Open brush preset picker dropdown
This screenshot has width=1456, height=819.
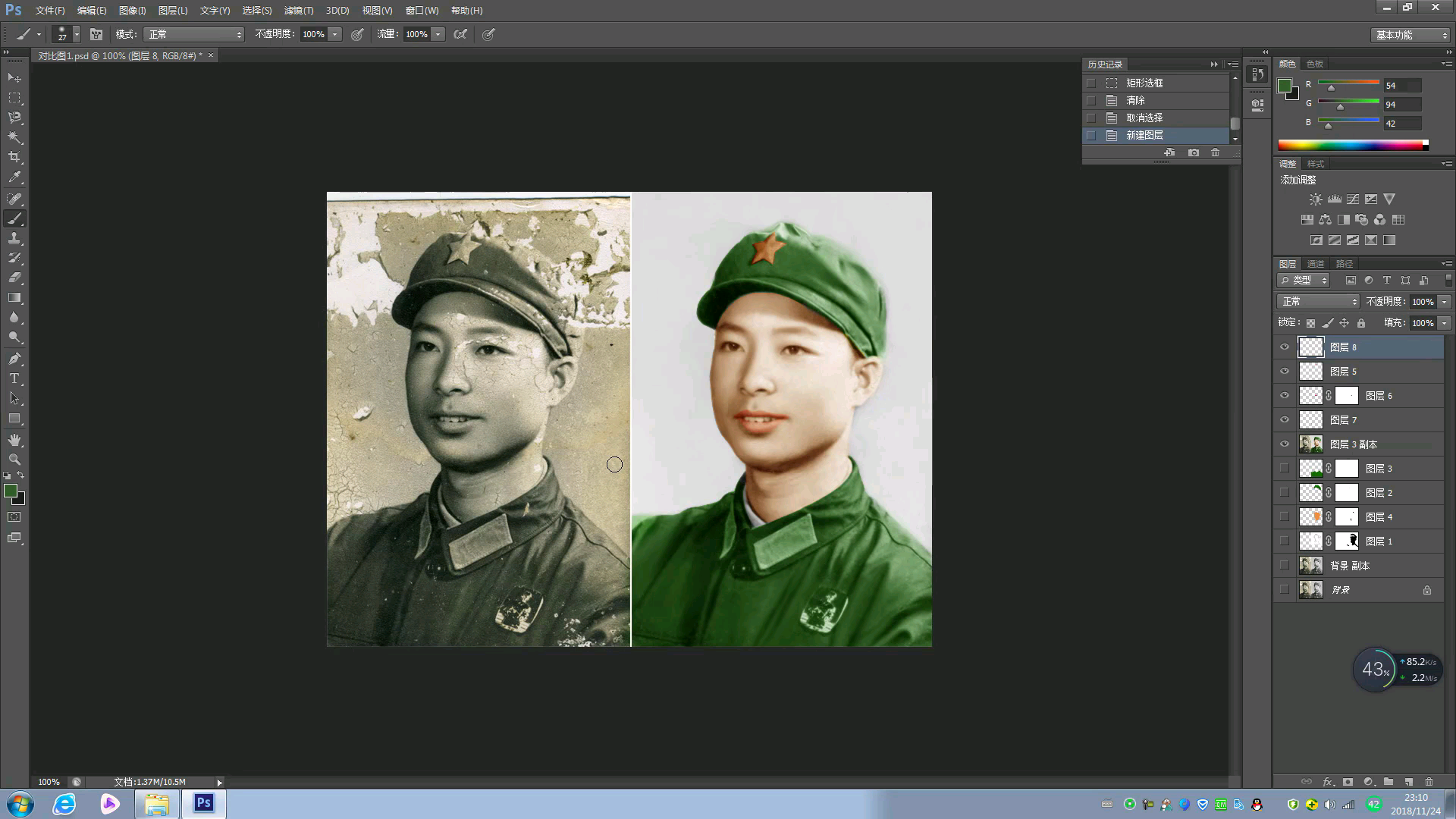pyautogui.click(x=77, y=34)
